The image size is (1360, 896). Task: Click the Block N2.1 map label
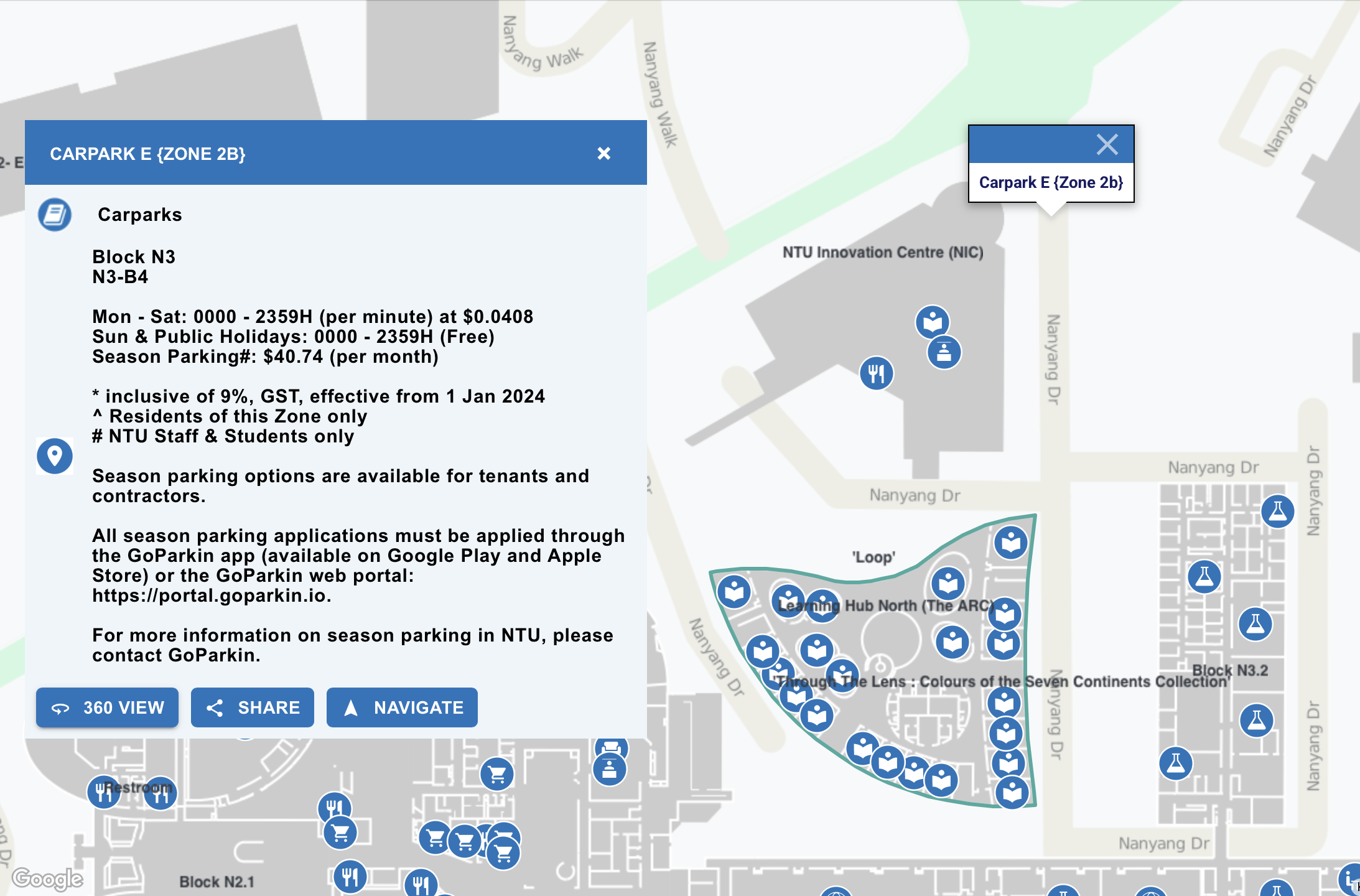pyautogui.click(x=217, y=882)
